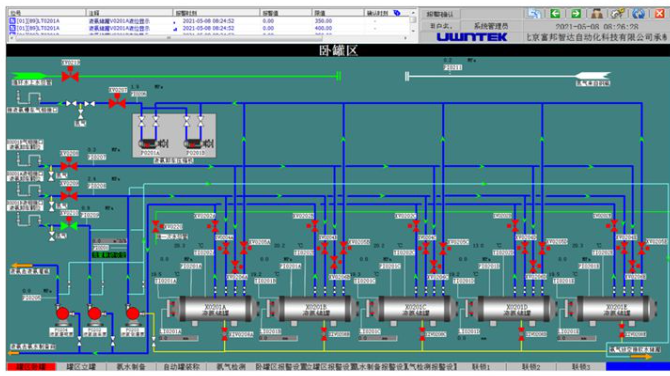Open the user login icon

pos(597,14)
